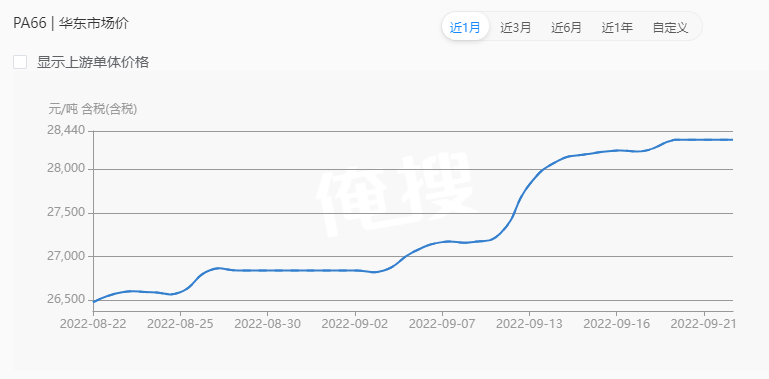Click the 显示上游单体价格 label text
769x379 pixels.
[93, 62]
